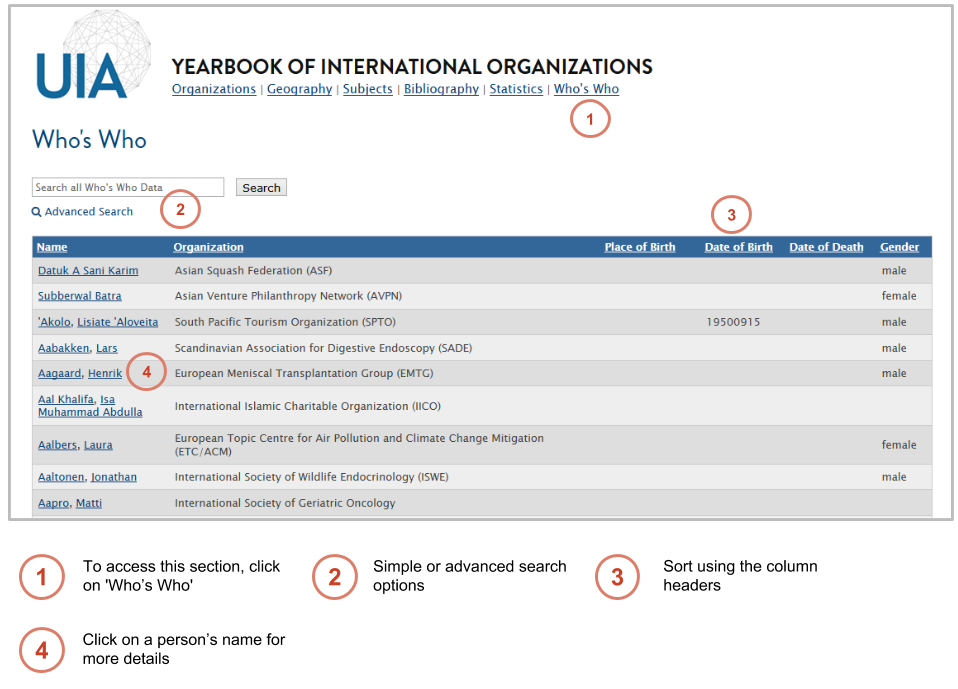This screenshot has width=958, height=689.
Task: Open the Statistics navigation link
Action: tap(516, 89)
